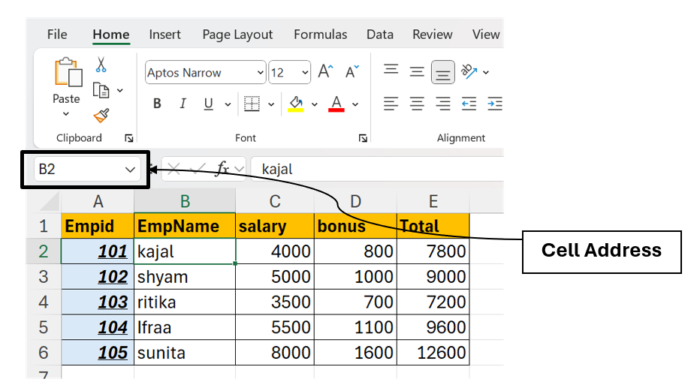The height and width of the screenshot is (391, 700).
Task: Click the formula bar Cancel X
Action: (174, 169)
